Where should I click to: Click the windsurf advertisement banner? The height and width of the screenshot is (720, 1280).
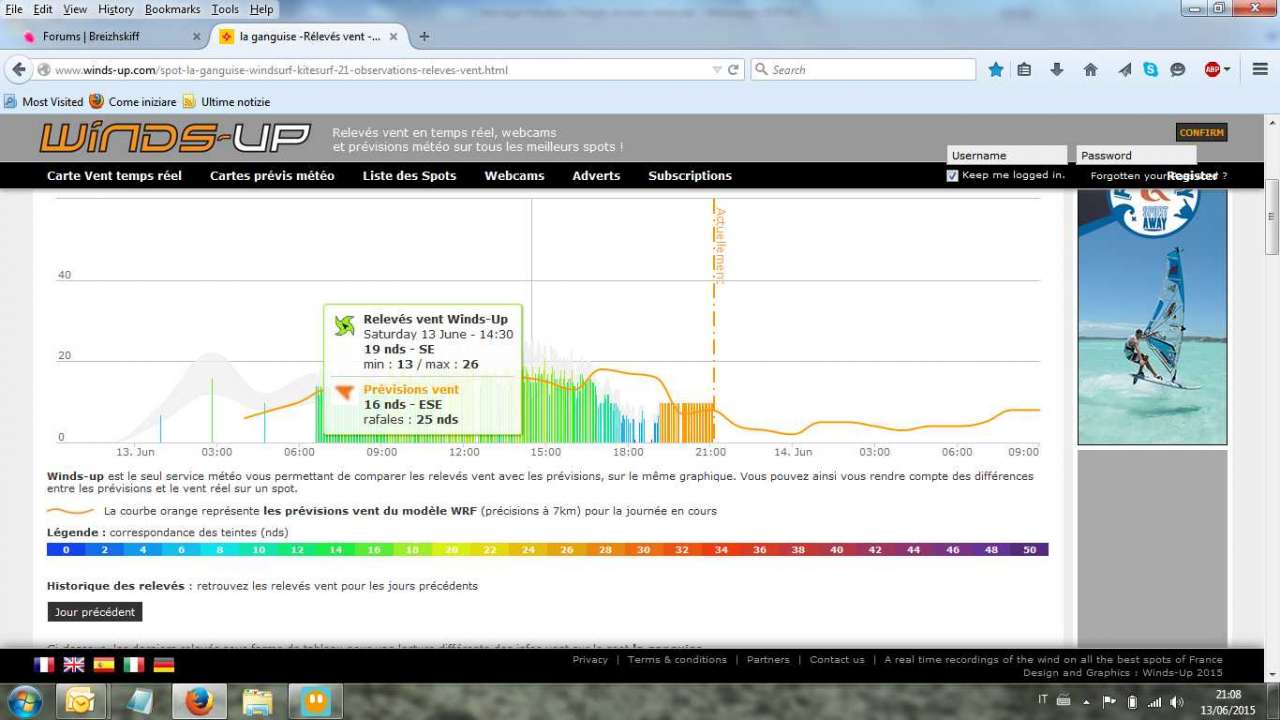click(1152, 316)
